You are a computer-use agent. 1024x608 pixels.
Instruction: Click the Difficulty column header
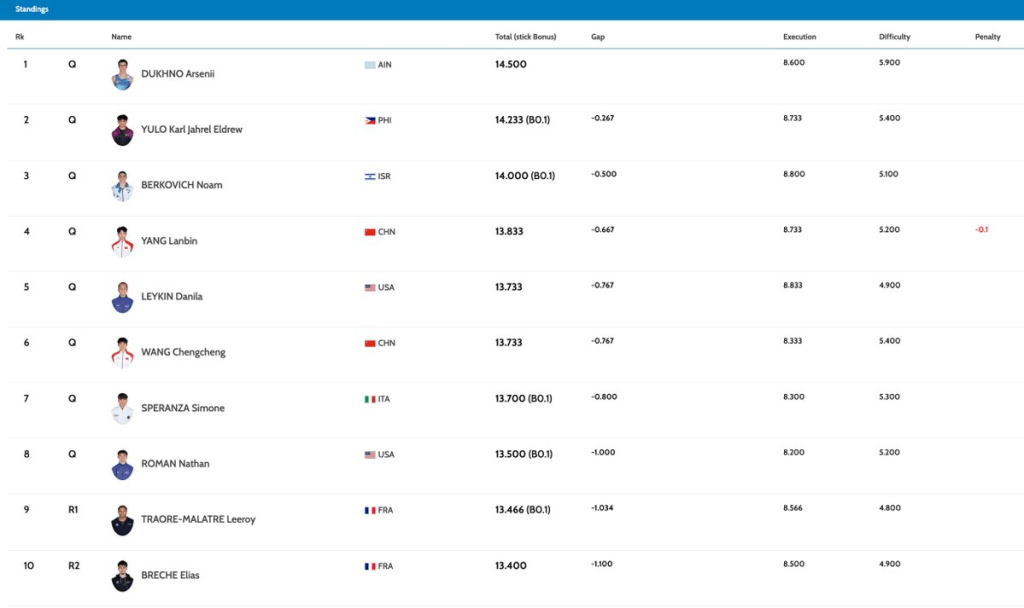894,37
